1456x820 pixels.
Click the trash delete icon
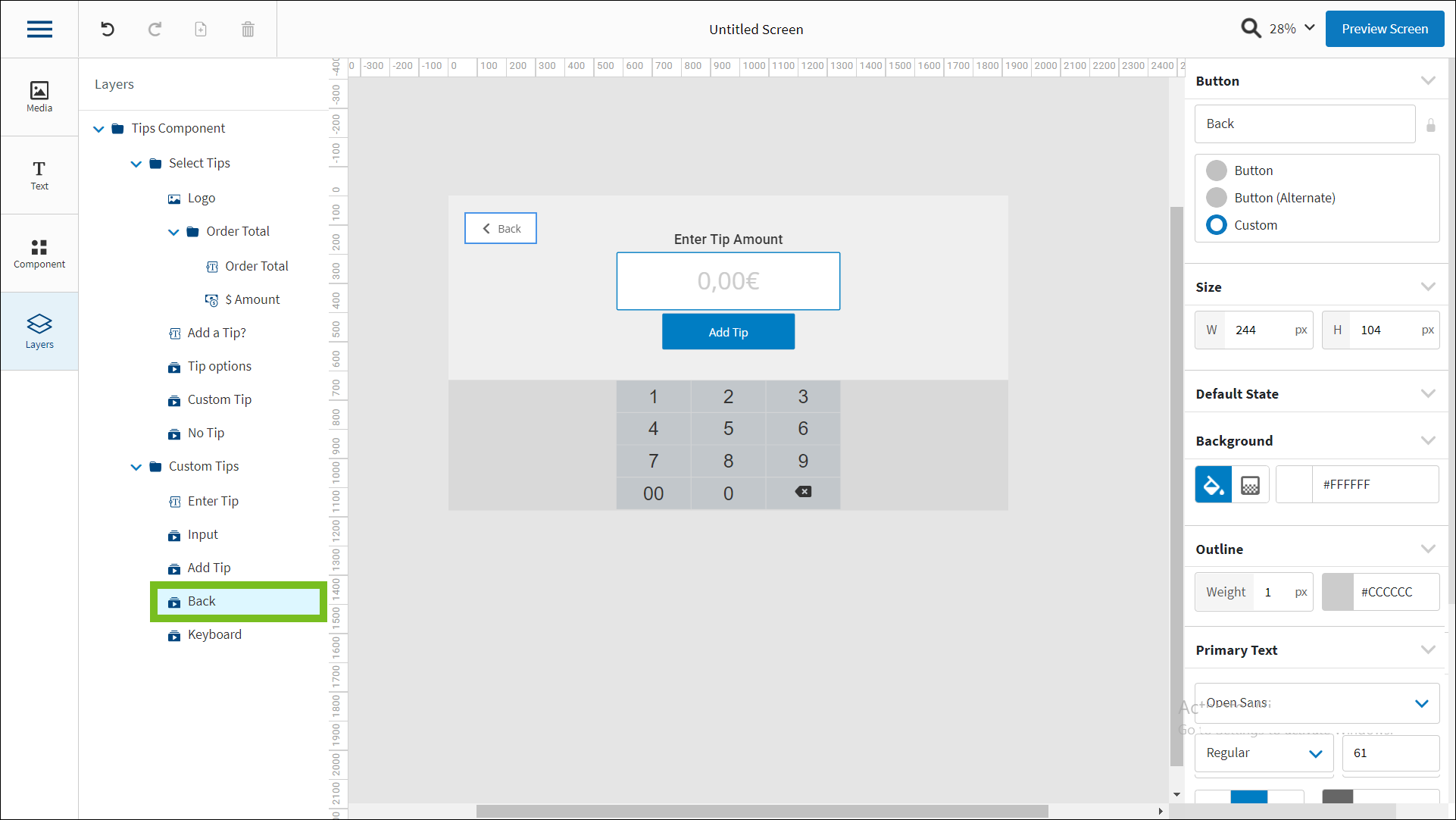[x=248, y=30]
